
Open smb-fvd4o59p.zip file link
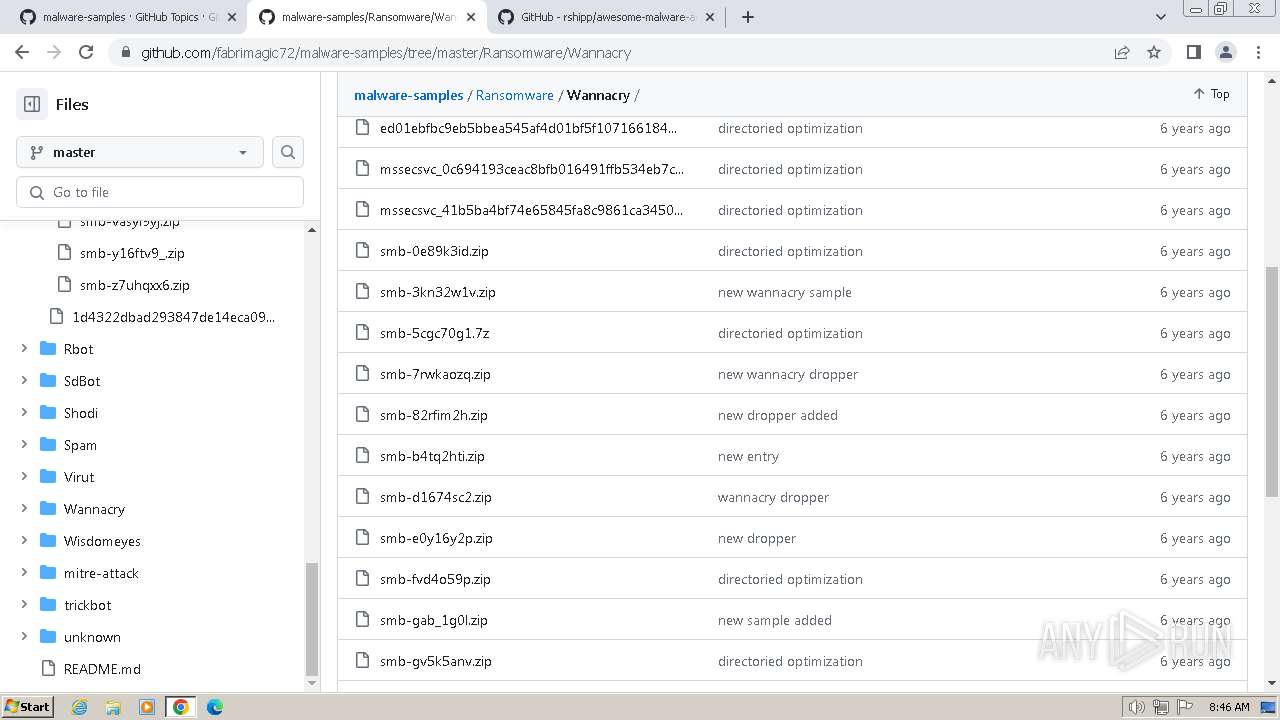coord(435,579)
